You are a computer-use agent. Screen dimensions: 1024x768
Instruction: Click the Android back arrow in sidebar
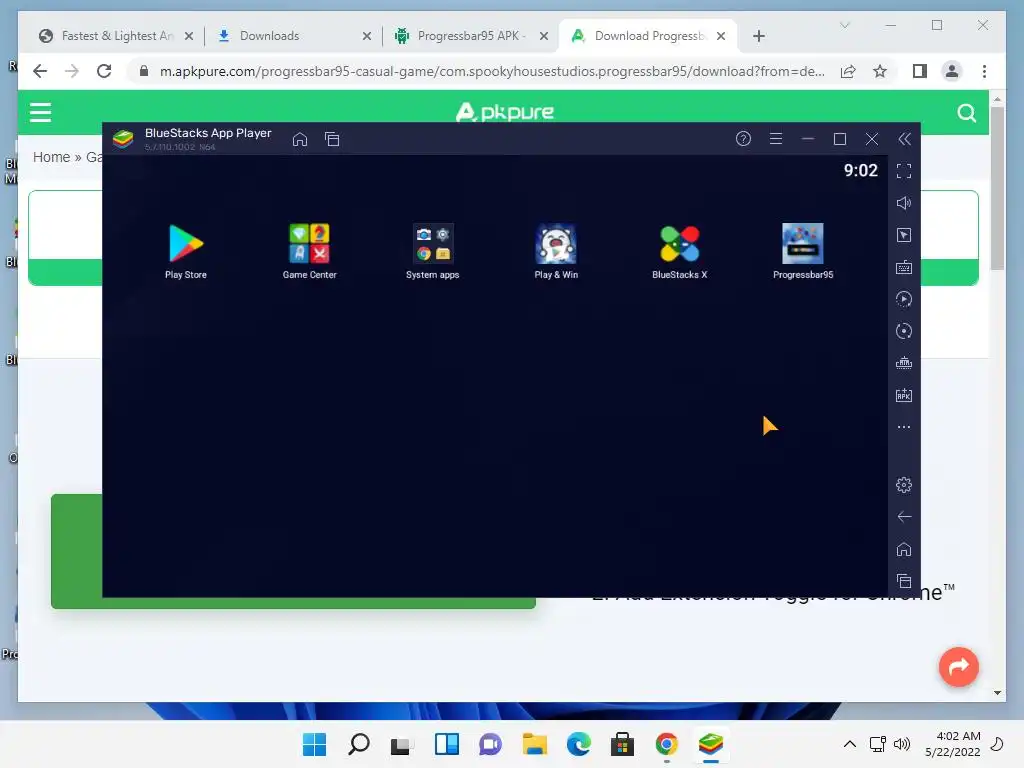[904, 517]
